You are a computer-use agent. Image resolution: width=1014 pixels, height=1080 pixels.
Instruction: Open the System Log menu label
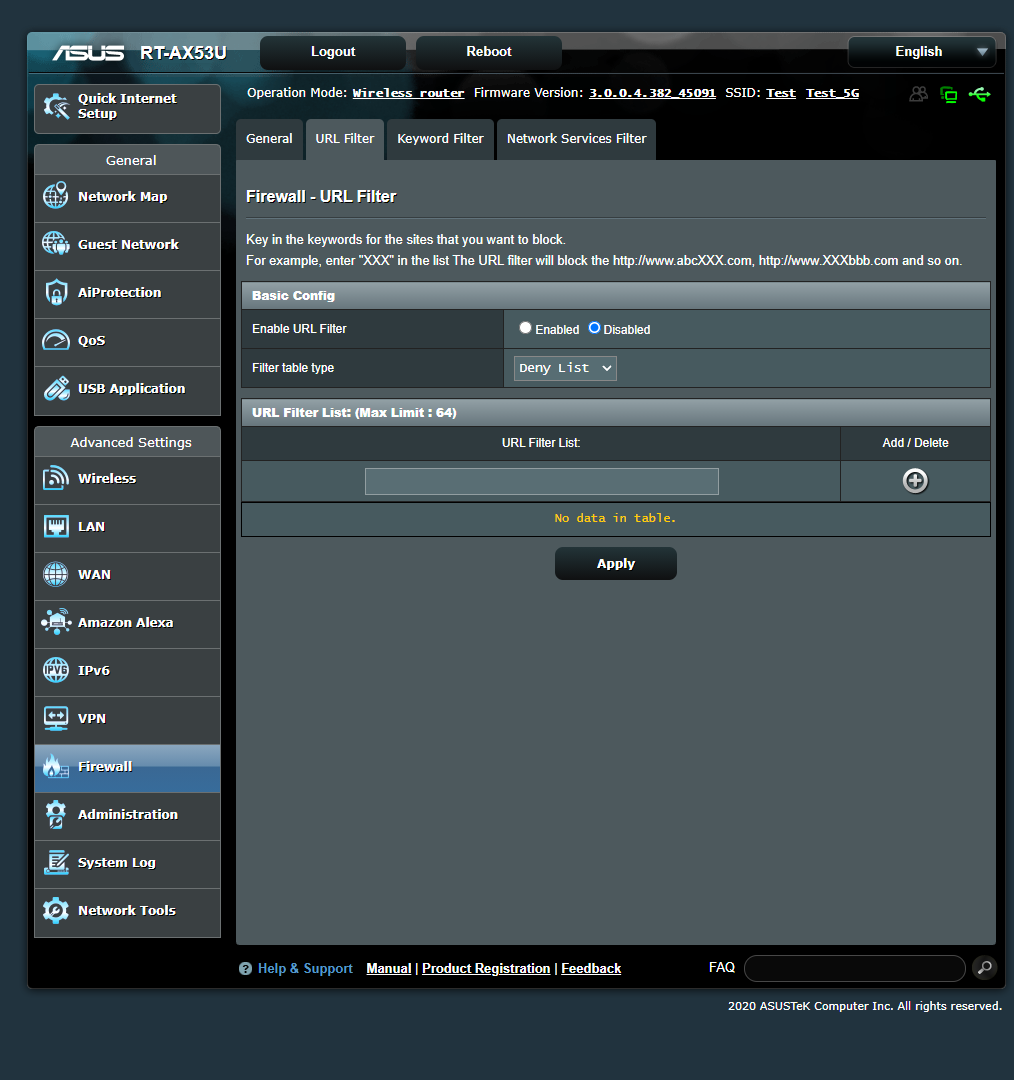[116, 862]
